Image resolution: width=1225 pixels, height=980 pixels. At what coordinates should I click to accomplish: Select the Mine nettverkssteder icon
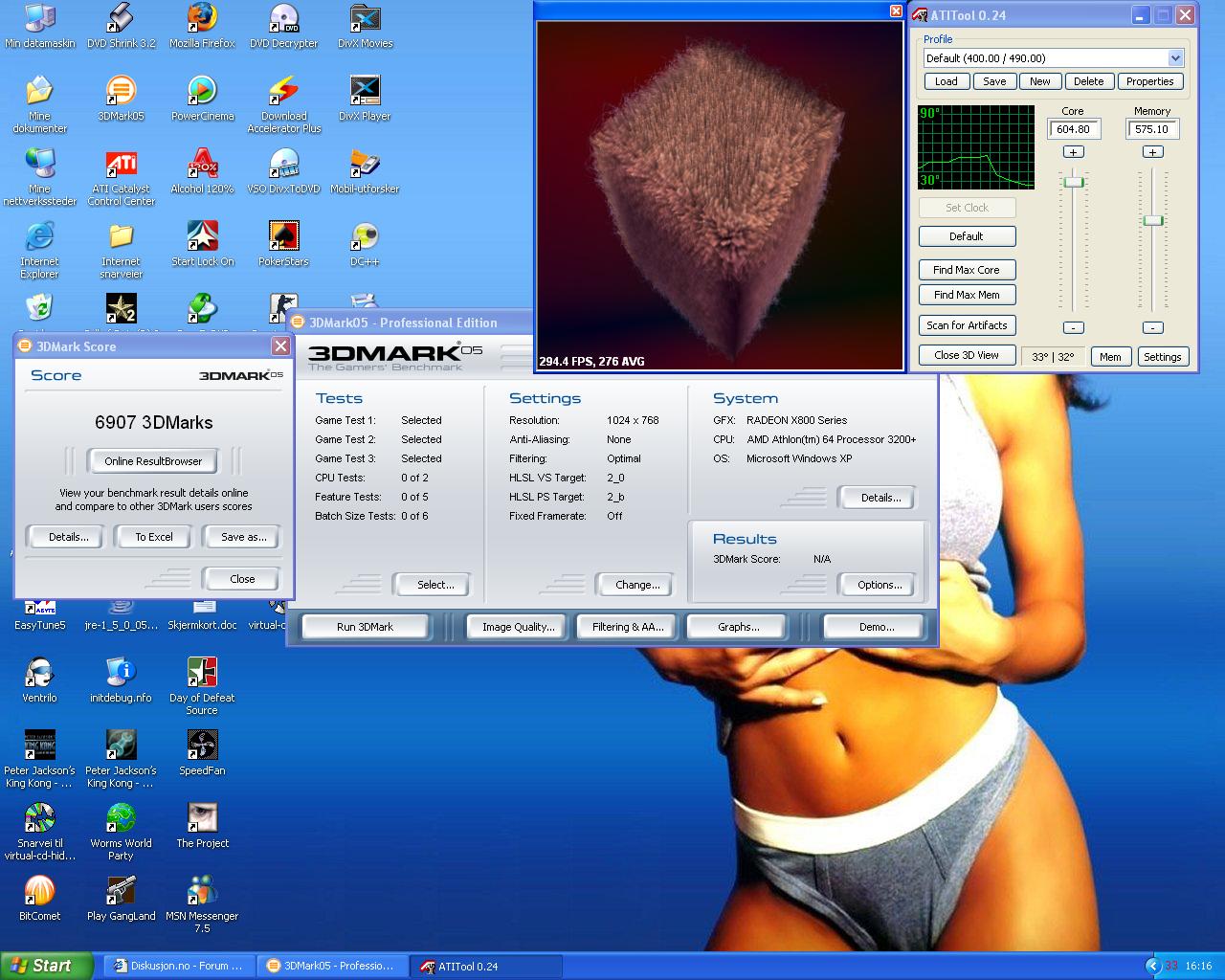[39, 177]
